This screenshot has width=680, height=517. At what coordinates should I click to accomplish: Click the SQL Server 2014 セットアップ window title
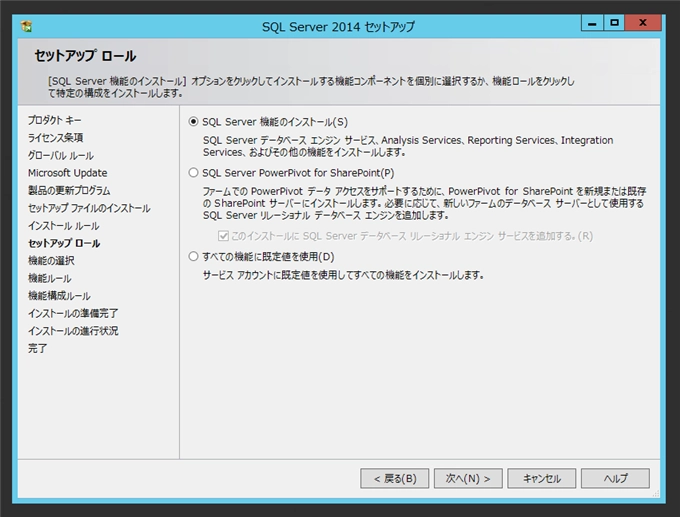338,27
